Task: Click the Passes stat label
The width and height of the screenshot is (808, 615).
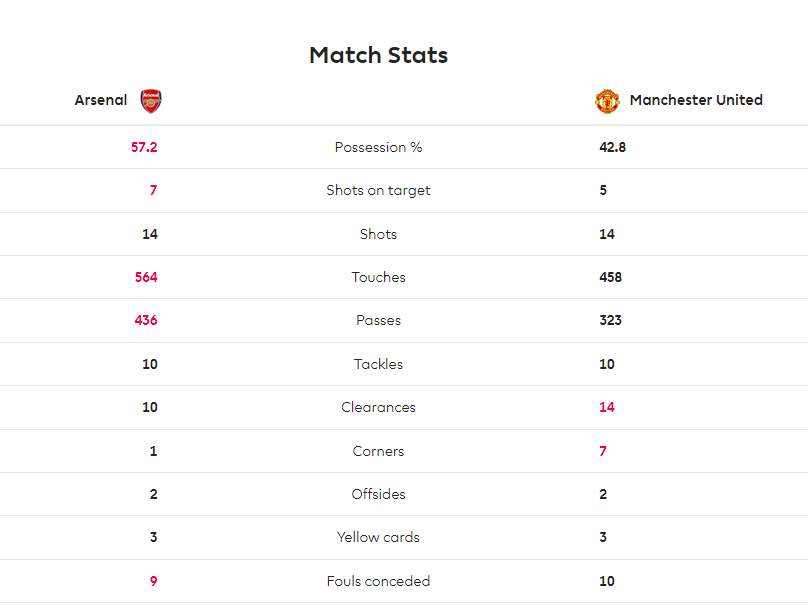Action: point(378,321)
